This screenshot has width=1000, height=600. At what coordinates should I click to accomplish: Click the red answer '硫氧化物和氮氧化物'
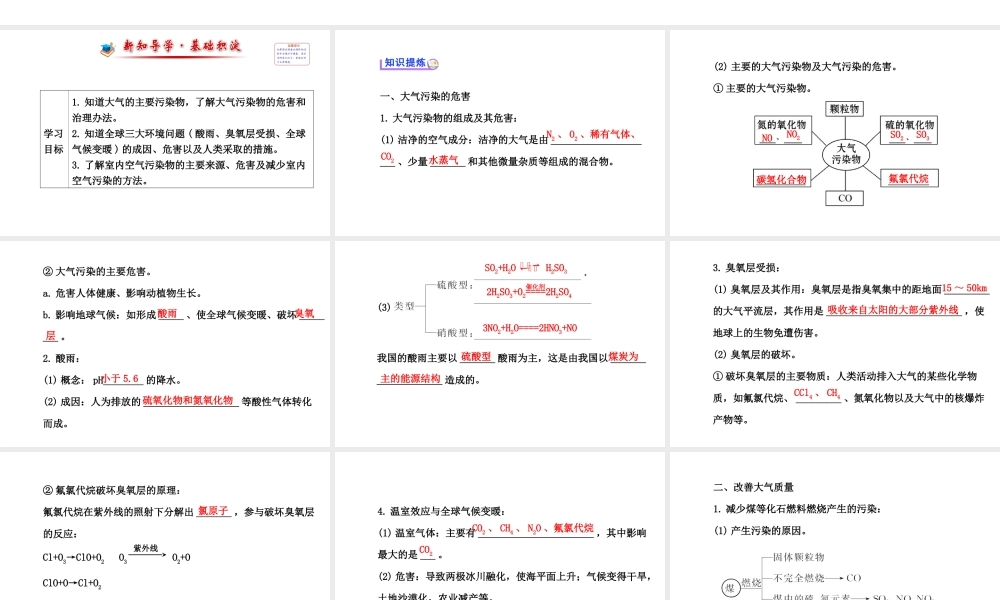click(x=188, y=400)
